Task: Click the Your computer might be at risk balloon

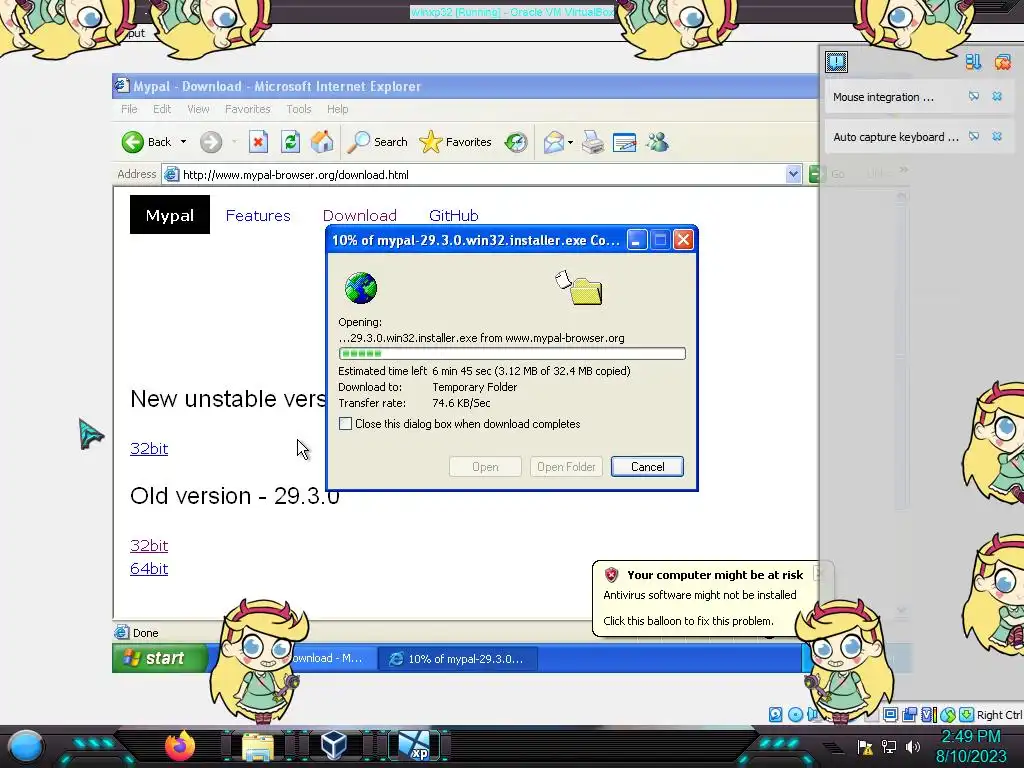Action: tap(705, 598)
